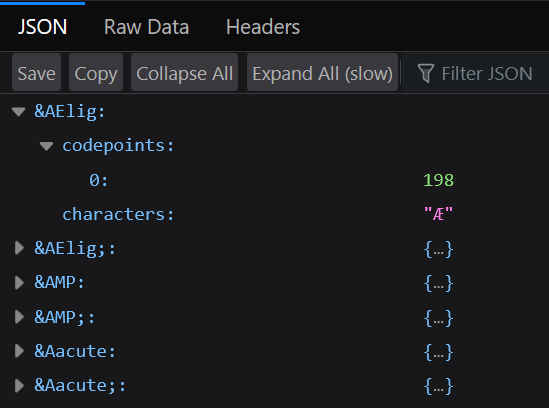The height and width of the screenshot is (408, 549).
Task: Expand the &AMP;: entry
Action: (x=19, y=317)
